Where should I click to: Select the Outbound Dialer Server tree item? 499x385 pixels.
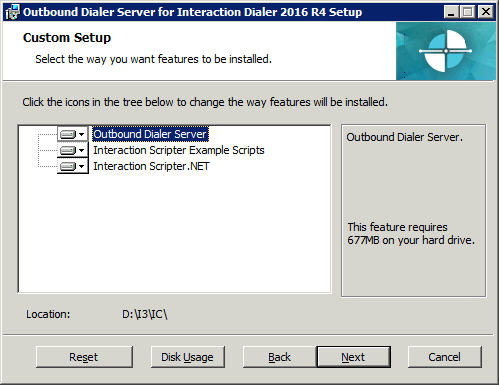coord(150,134)
